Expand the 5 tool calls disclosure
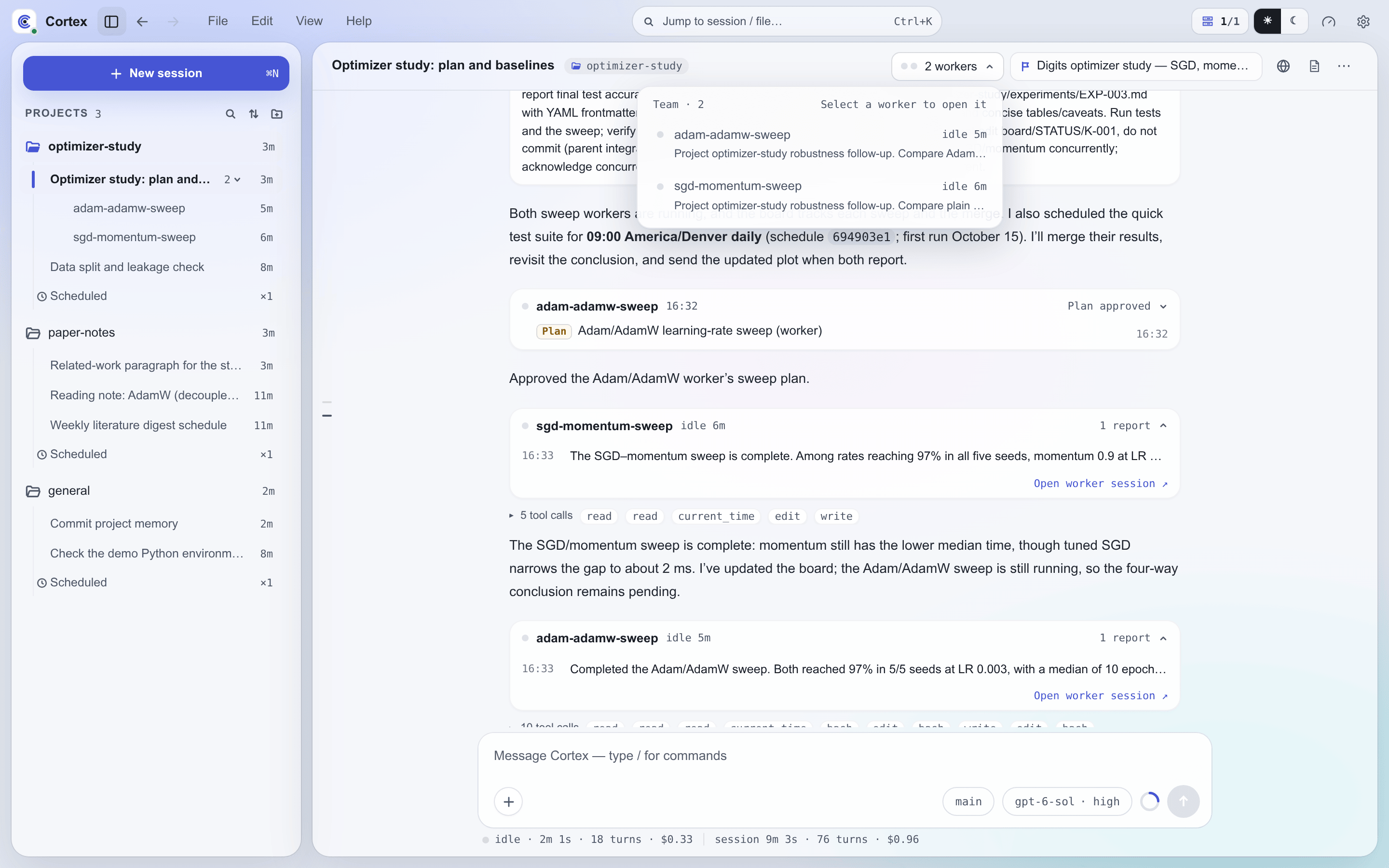 (541, 515)
